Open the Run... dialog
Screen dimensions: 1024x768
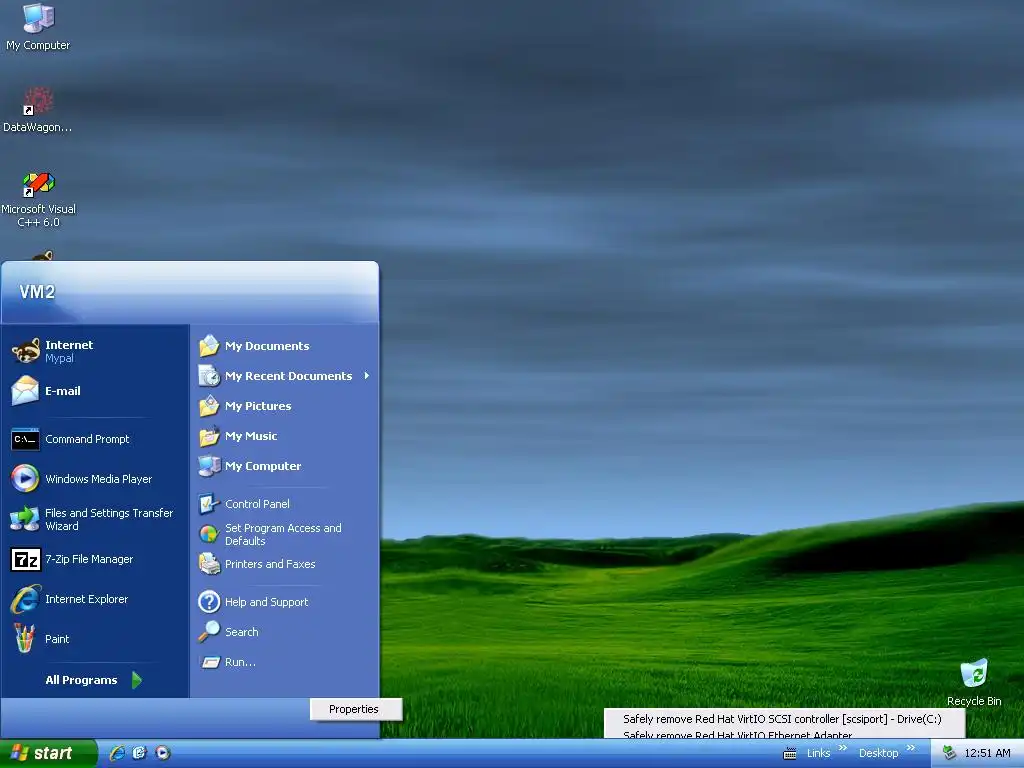pos(285,662)
